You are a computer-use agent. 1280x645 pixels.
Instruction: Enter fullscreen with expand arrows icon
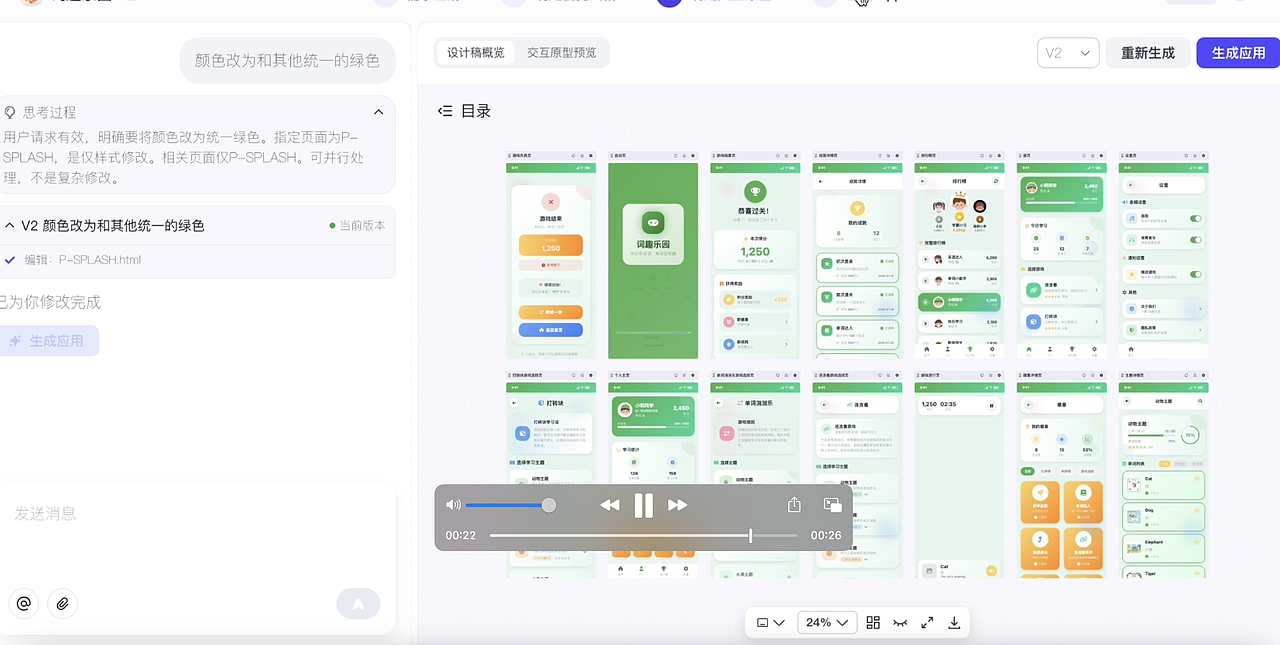926,622
